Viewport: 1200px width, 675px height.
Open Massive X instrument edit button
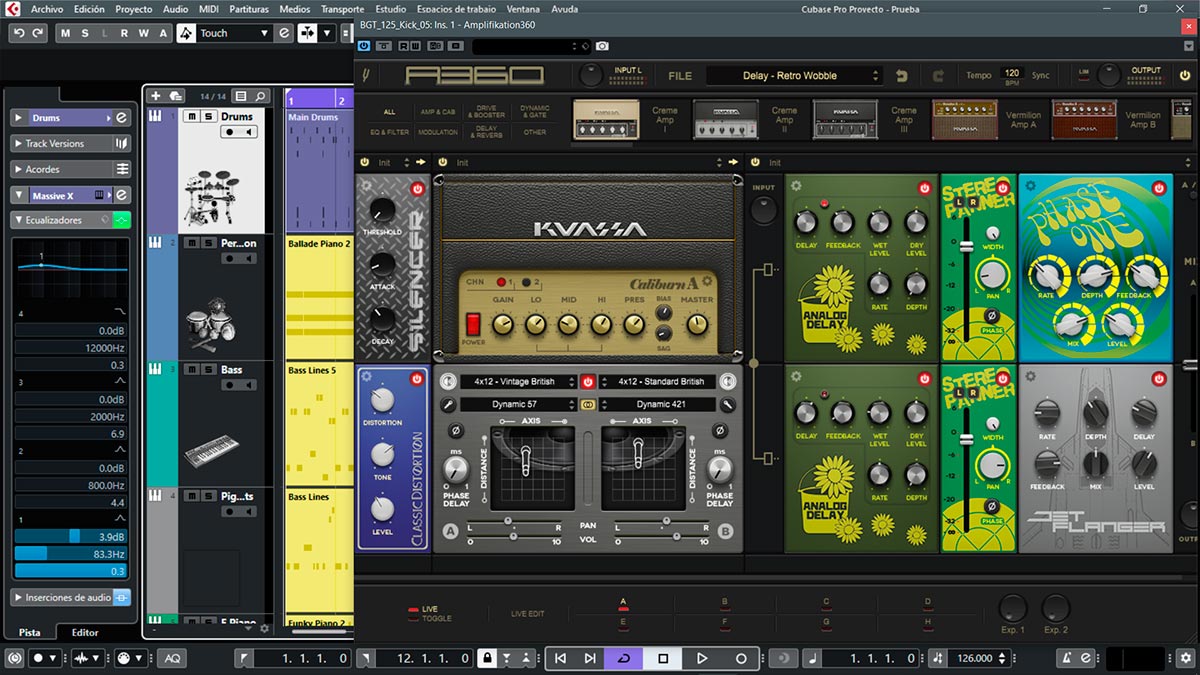tap(121, 195)
